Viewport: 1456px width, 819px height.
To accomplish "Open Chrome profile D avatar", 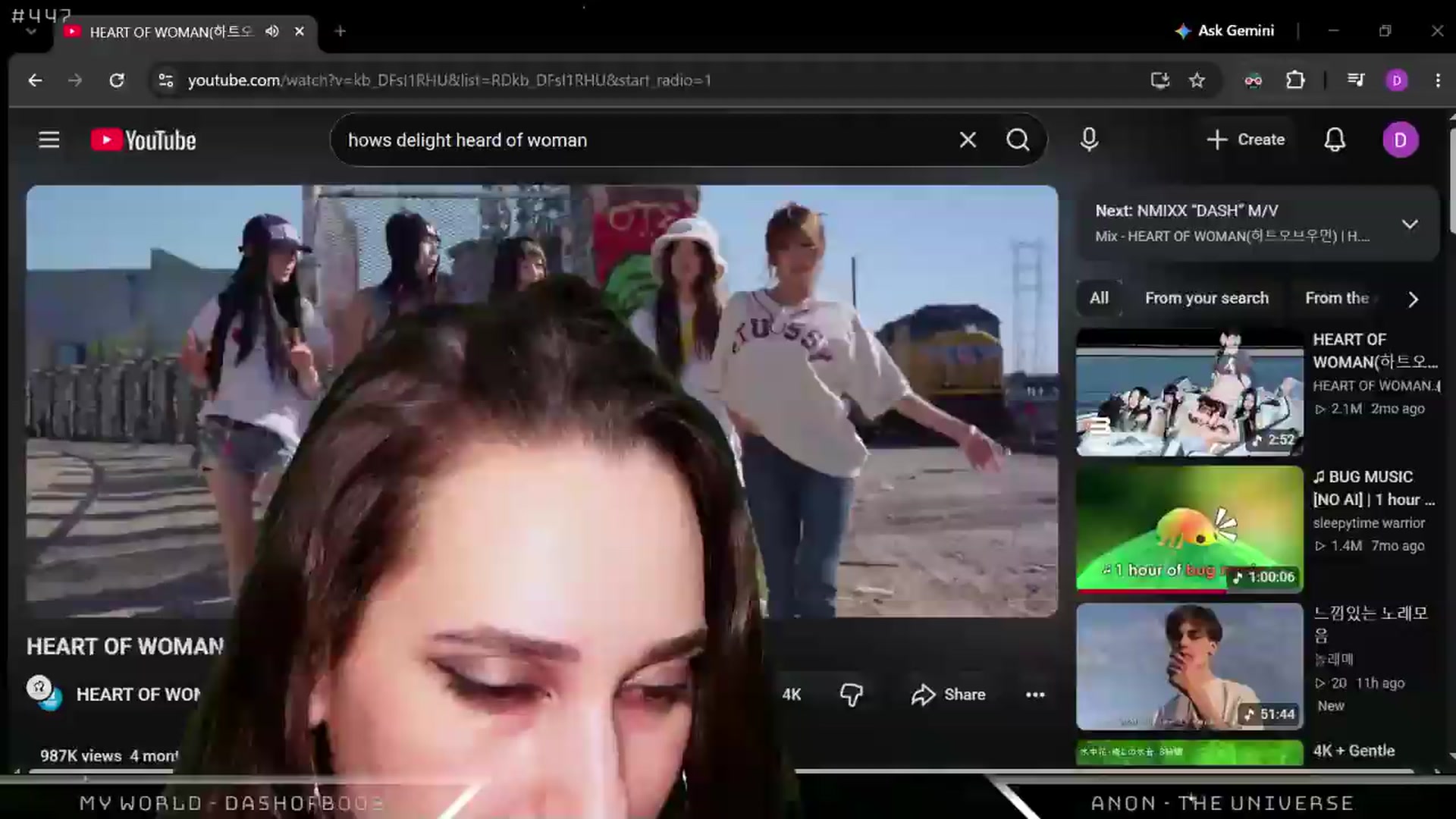I will (x=1397, y=80).
